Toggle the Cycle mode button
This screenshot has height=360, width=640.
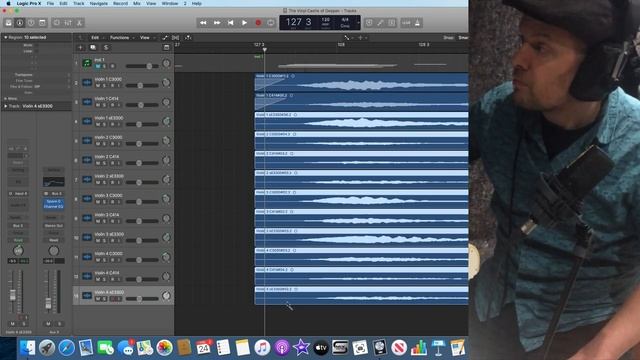click(271, 23)
